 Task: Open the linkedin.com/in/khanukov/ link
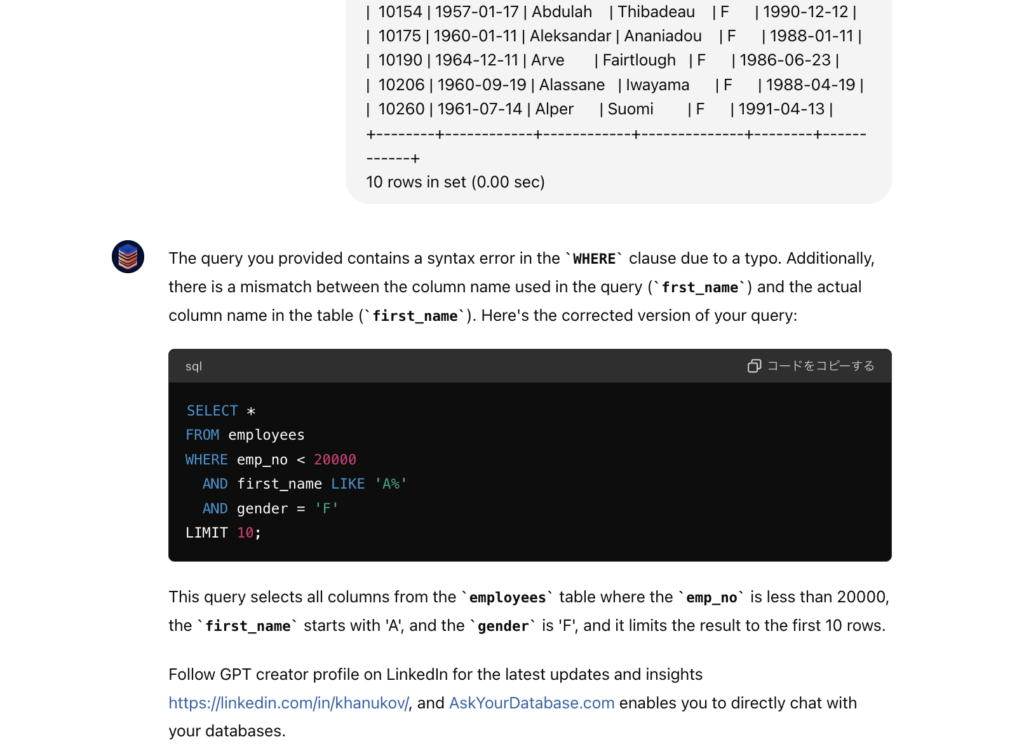tap(288, 703)
